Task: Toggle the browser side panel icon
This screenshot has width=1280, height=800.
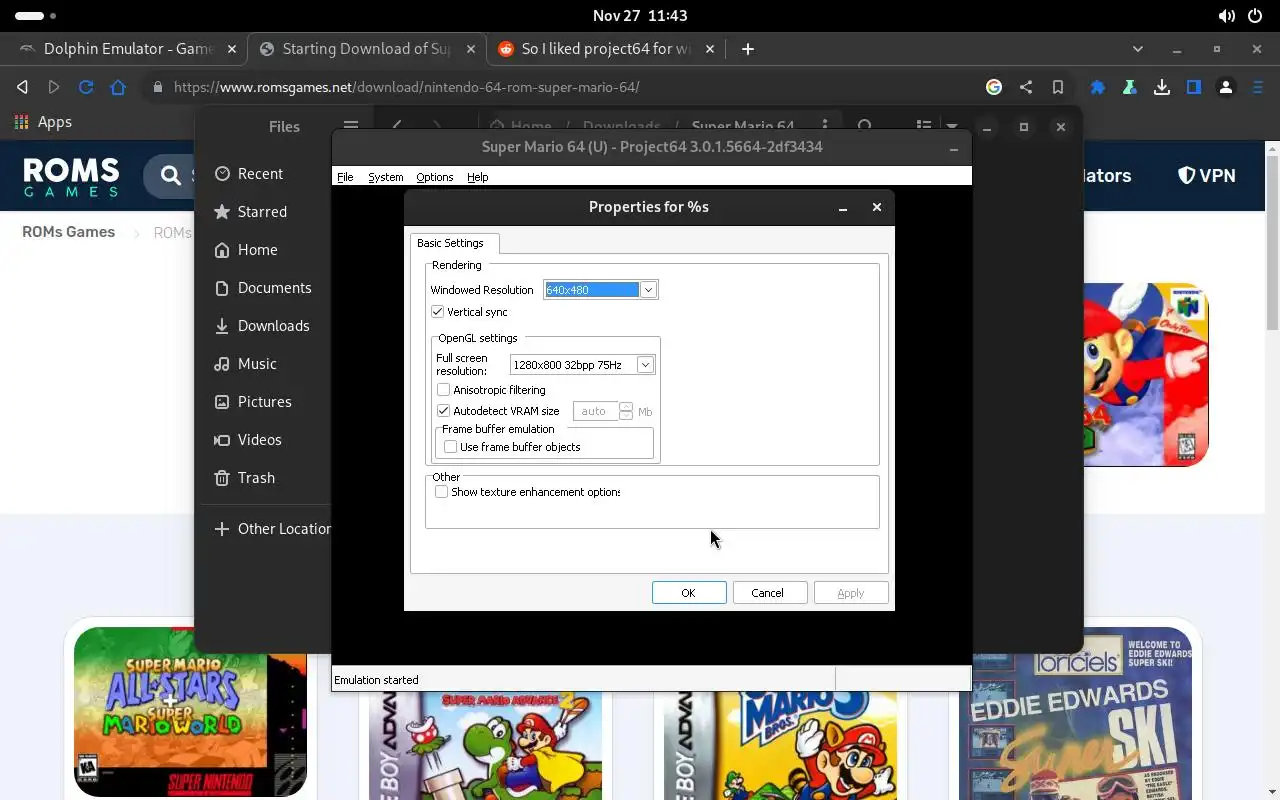Action: pyautogui.click(x=1194, y=87)
